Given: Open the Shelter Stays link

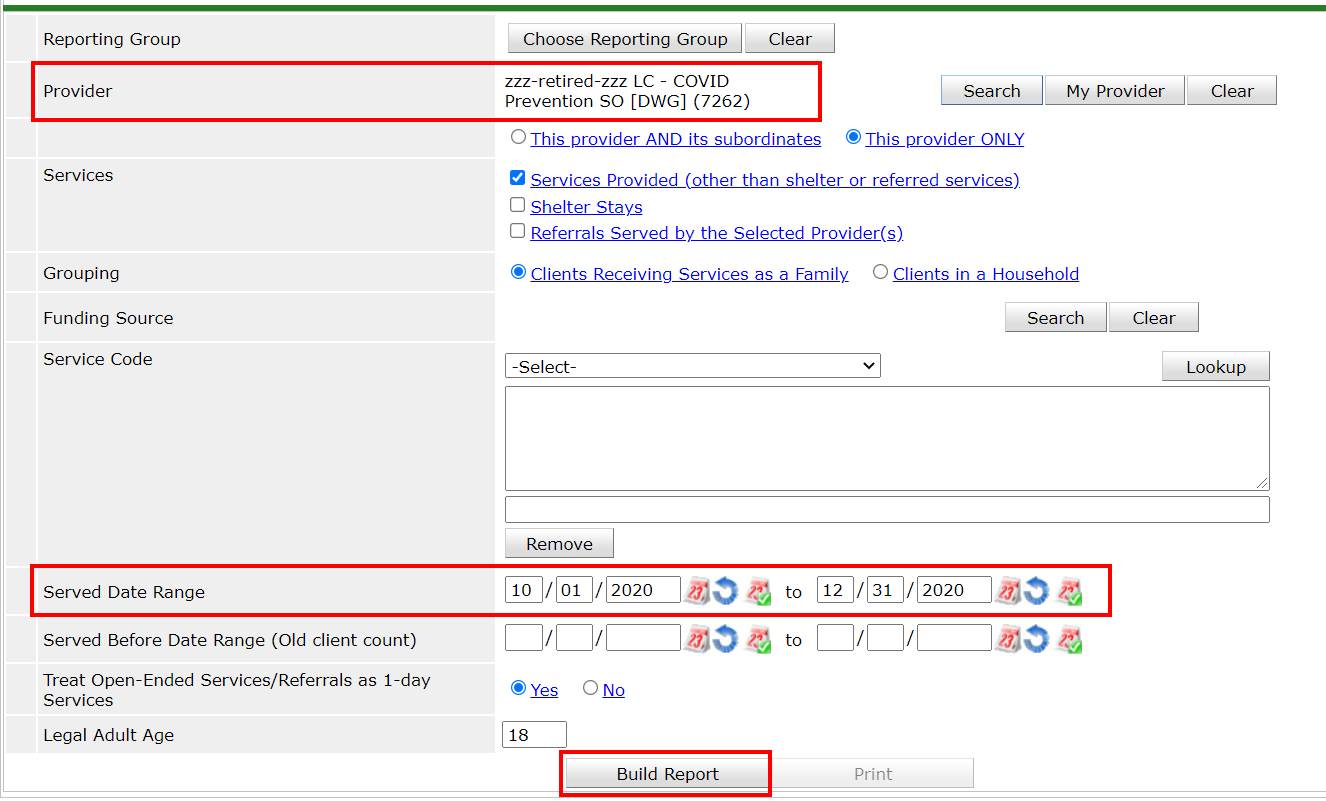Looking at the screenshot, I should pos(586,207).
